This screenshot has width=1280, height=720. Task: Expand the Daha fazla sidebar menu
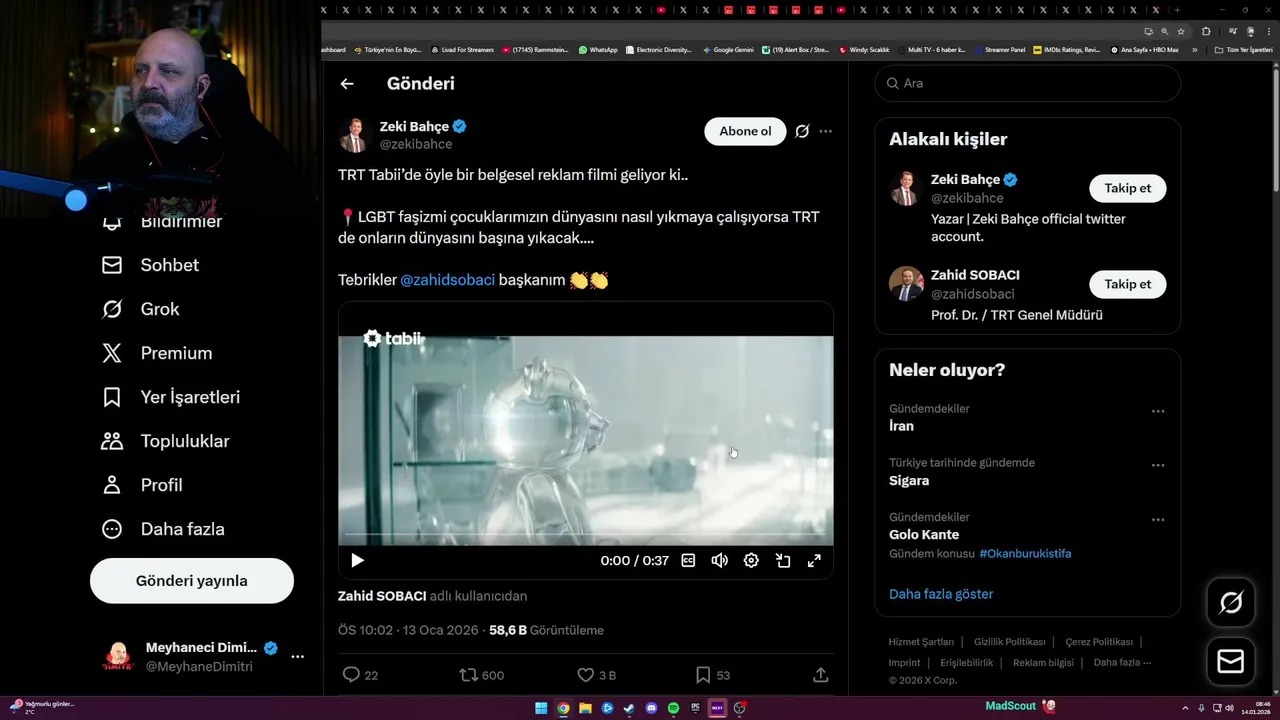click(163, 529)
